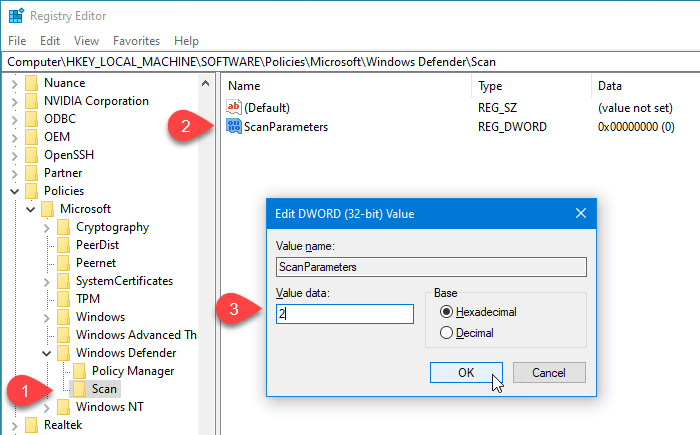
Task: Select the NVIDIA Corporation folder icon
Action: coord(31,101)
